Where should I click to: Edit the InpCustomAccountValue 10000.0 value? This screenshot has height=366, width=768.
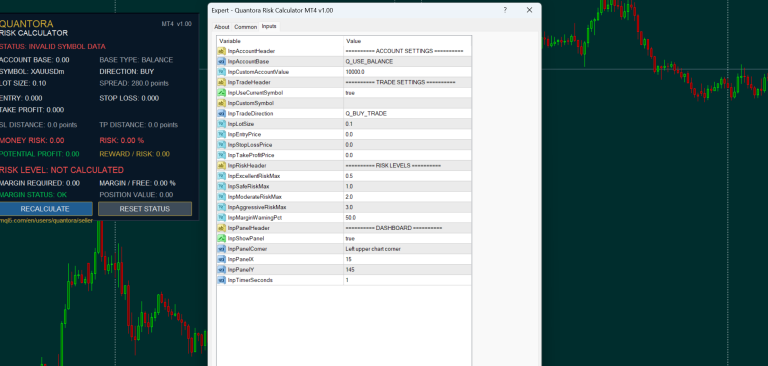click(x=408, y=72)
